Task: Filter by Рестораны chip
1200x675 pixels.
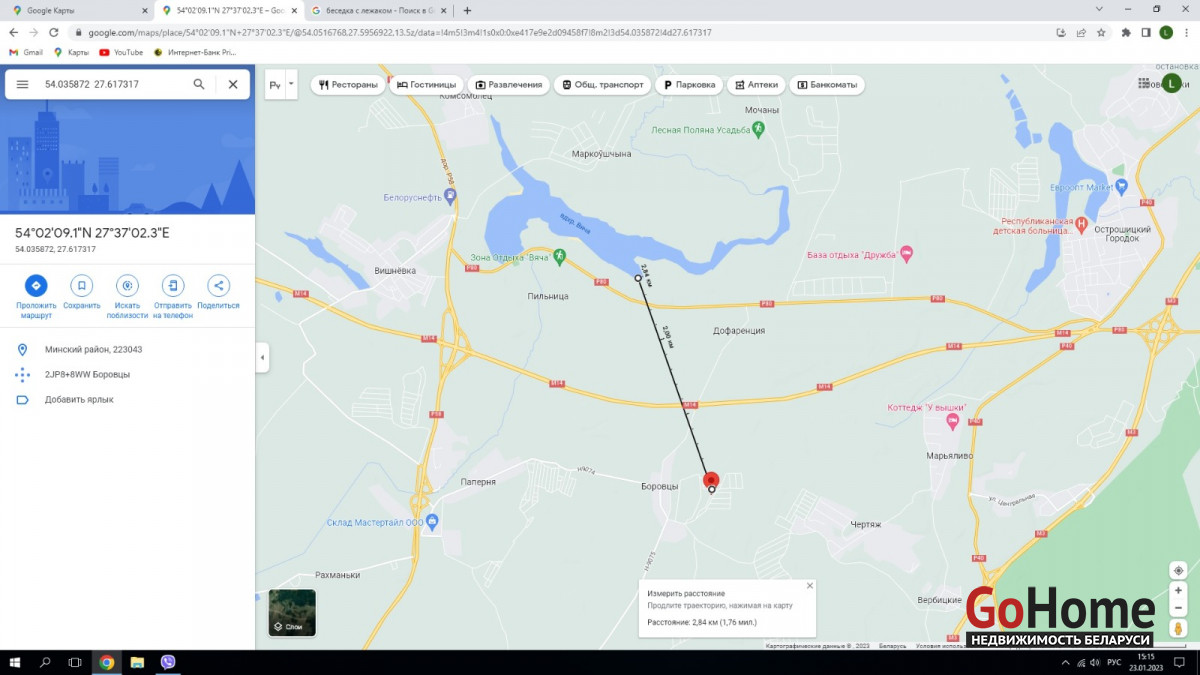Action: (x=349, y=85)
